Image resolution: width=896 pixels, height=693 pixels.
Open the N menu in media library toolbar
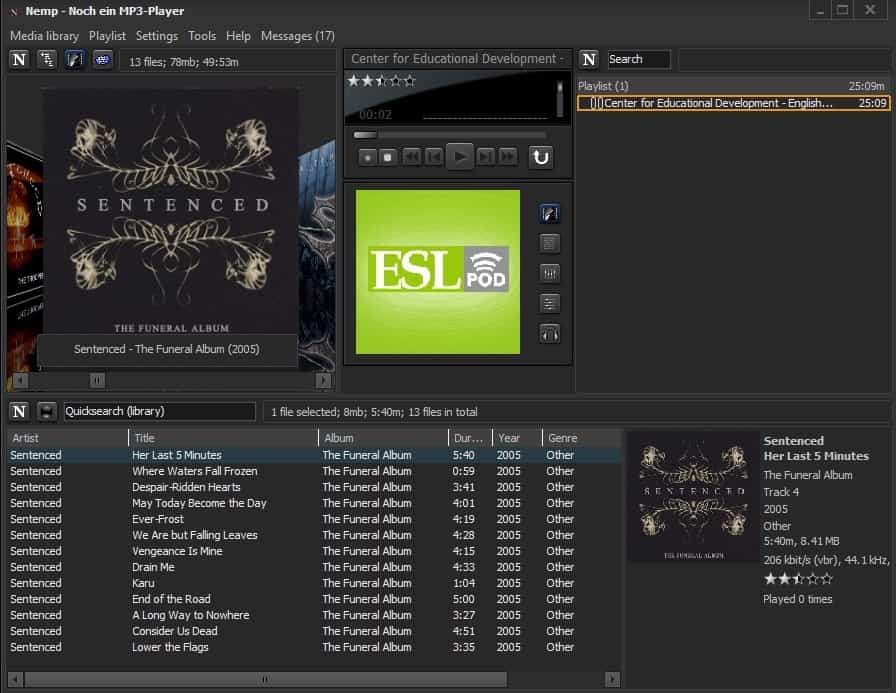tap(19, 60)
